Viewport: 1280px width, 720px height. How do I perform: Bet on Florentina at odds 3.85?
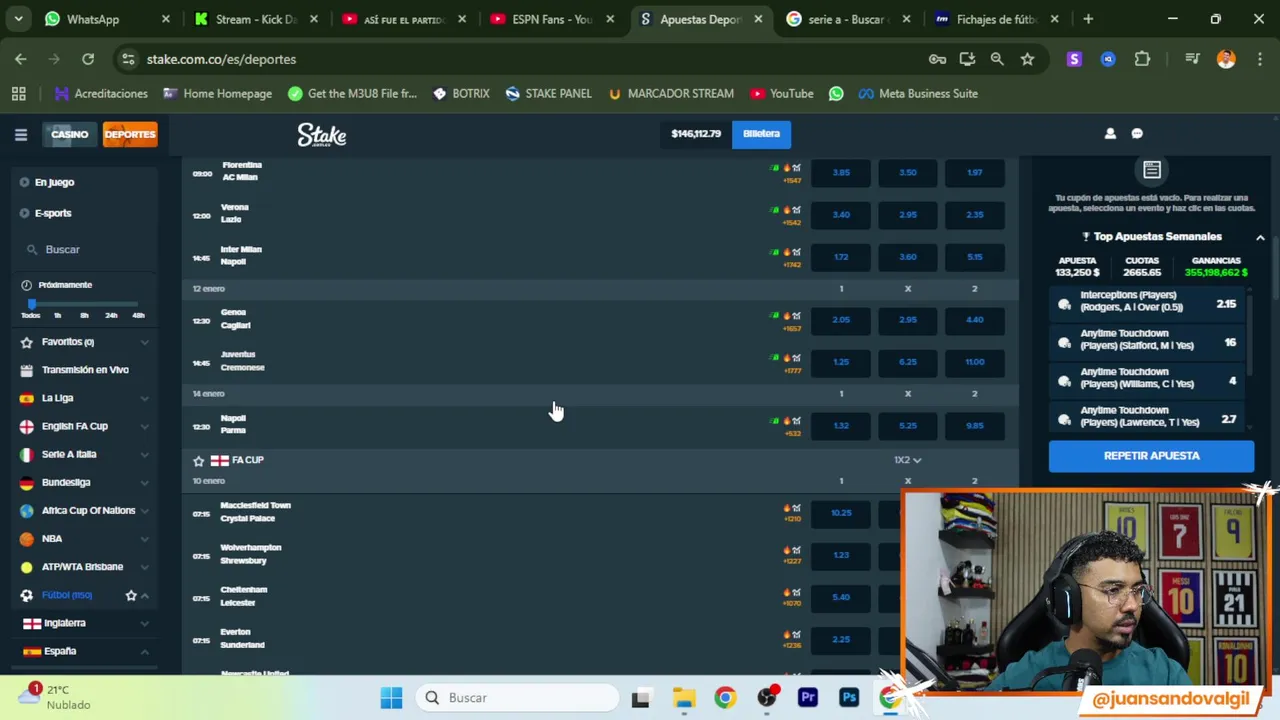click(x=841, y=173)
